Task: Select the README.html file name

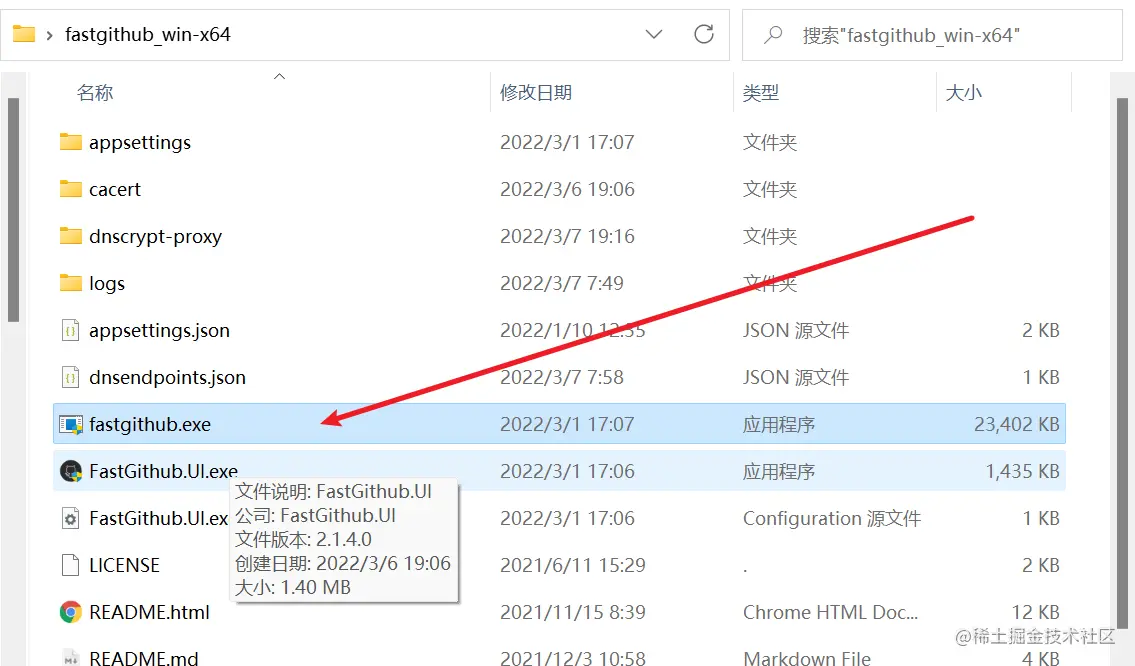Action: 149,612
